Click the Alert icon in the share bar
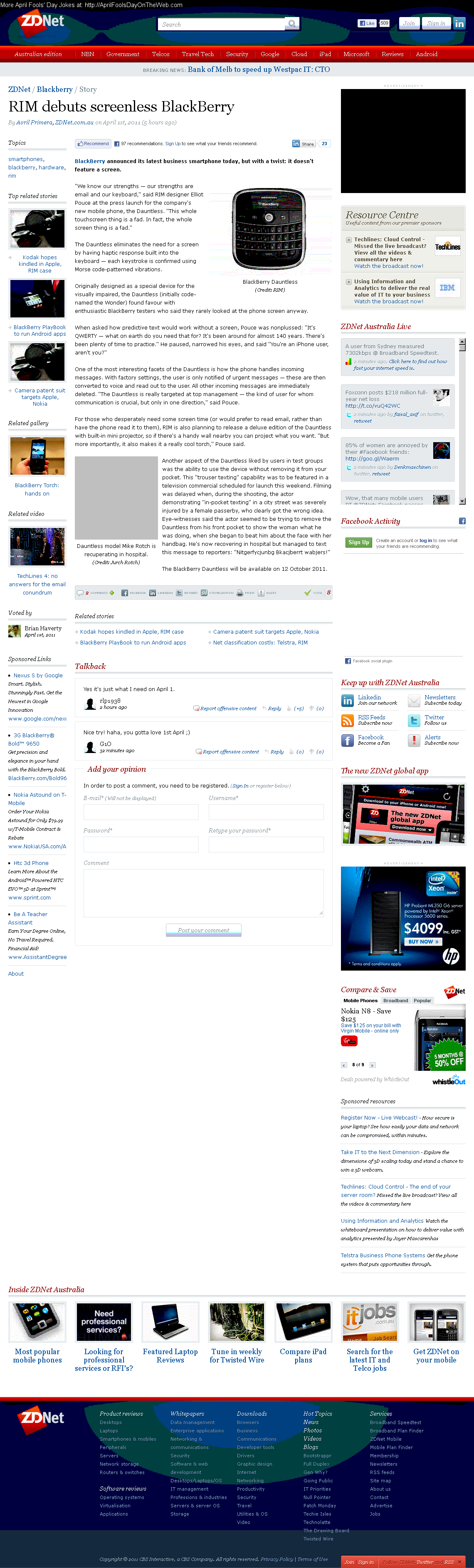 [261, 592]
